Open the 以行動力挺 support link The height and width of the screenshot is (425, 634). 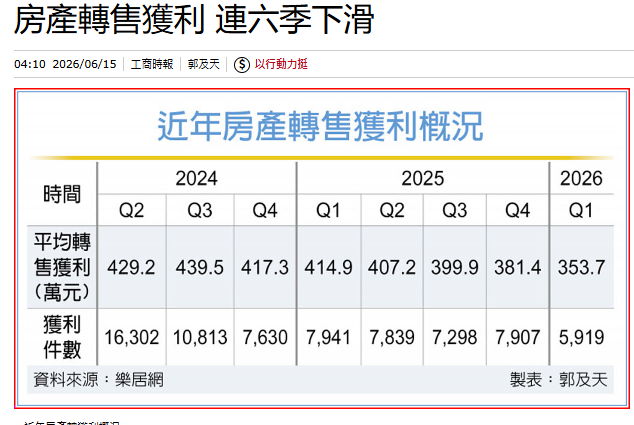281,64
